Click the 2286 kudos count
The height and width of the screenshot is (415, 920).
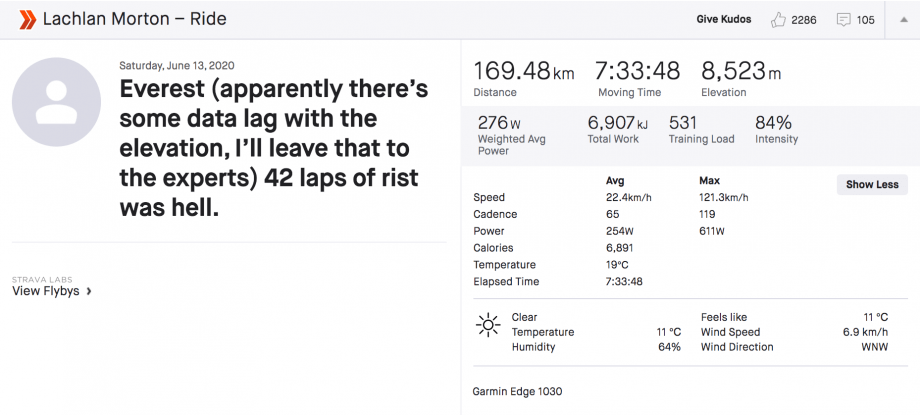tap(804, 19)
